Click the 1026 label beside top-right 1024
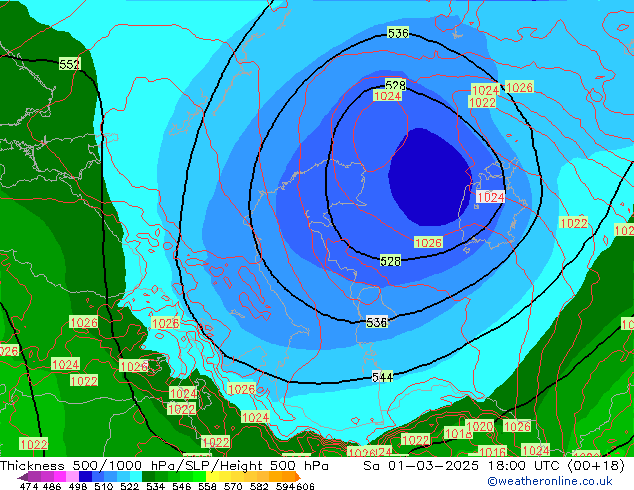 pyautogui.click(x=519, y=87)
